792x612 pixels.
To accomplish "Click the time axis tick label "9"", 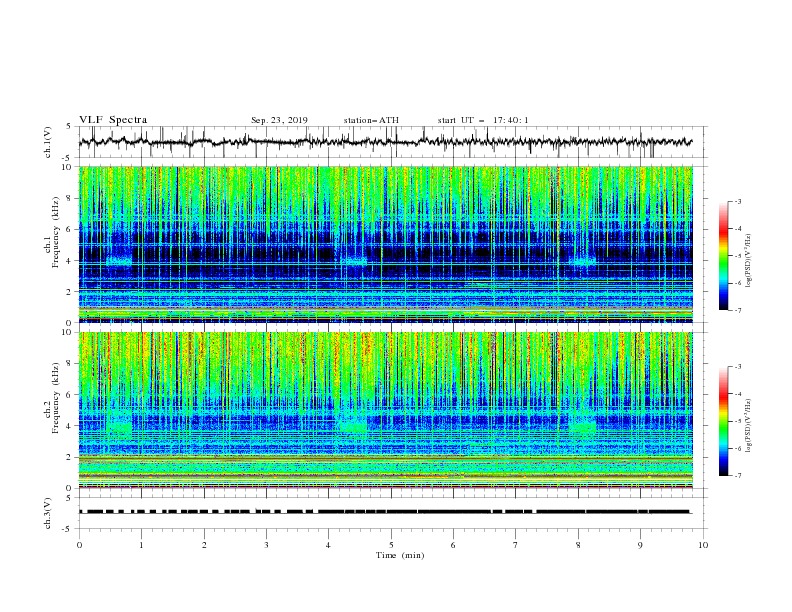I will point(640,545).
